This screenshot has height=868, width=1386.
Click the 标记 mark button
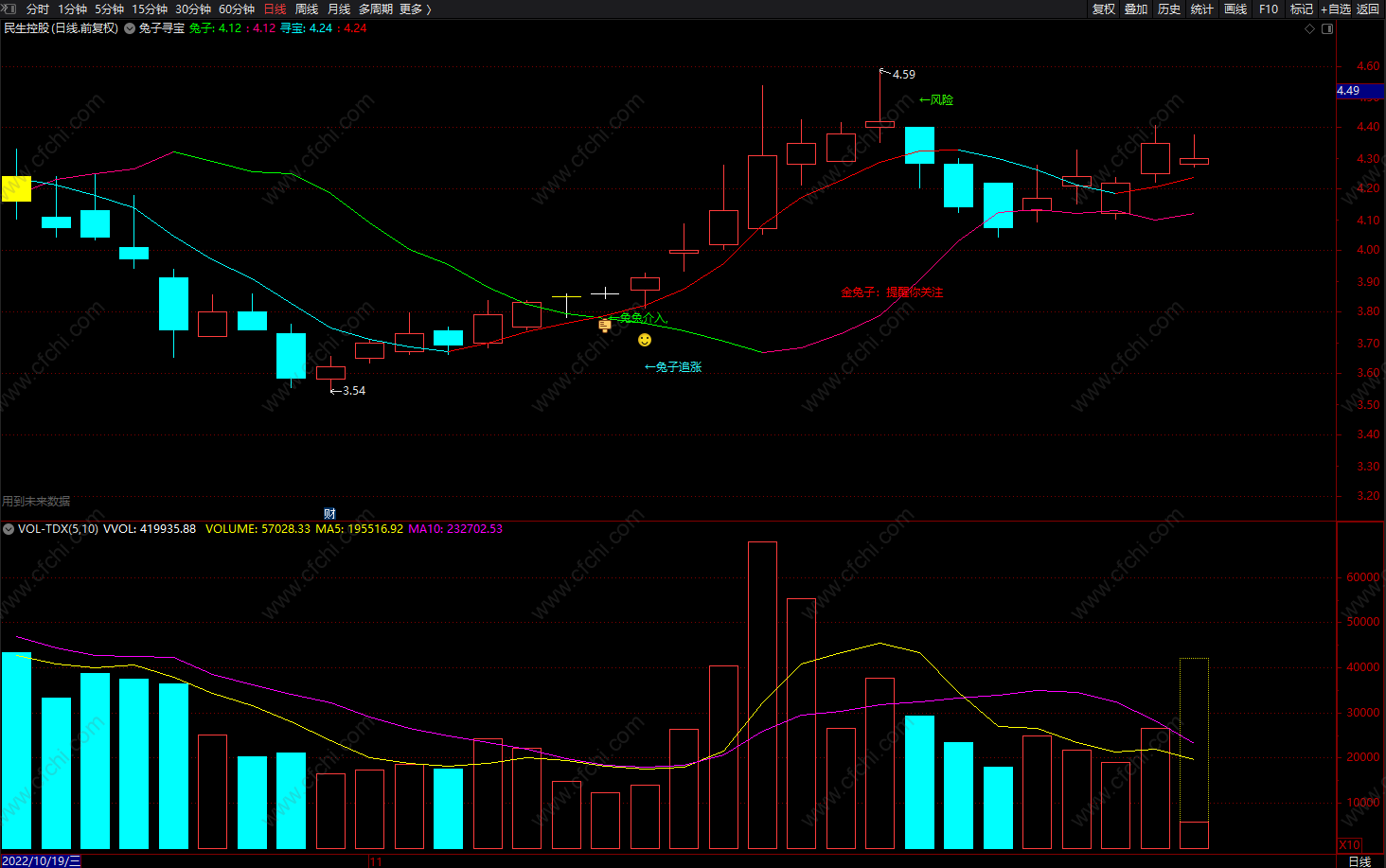pyautogui.click(x=1302, y=9)
